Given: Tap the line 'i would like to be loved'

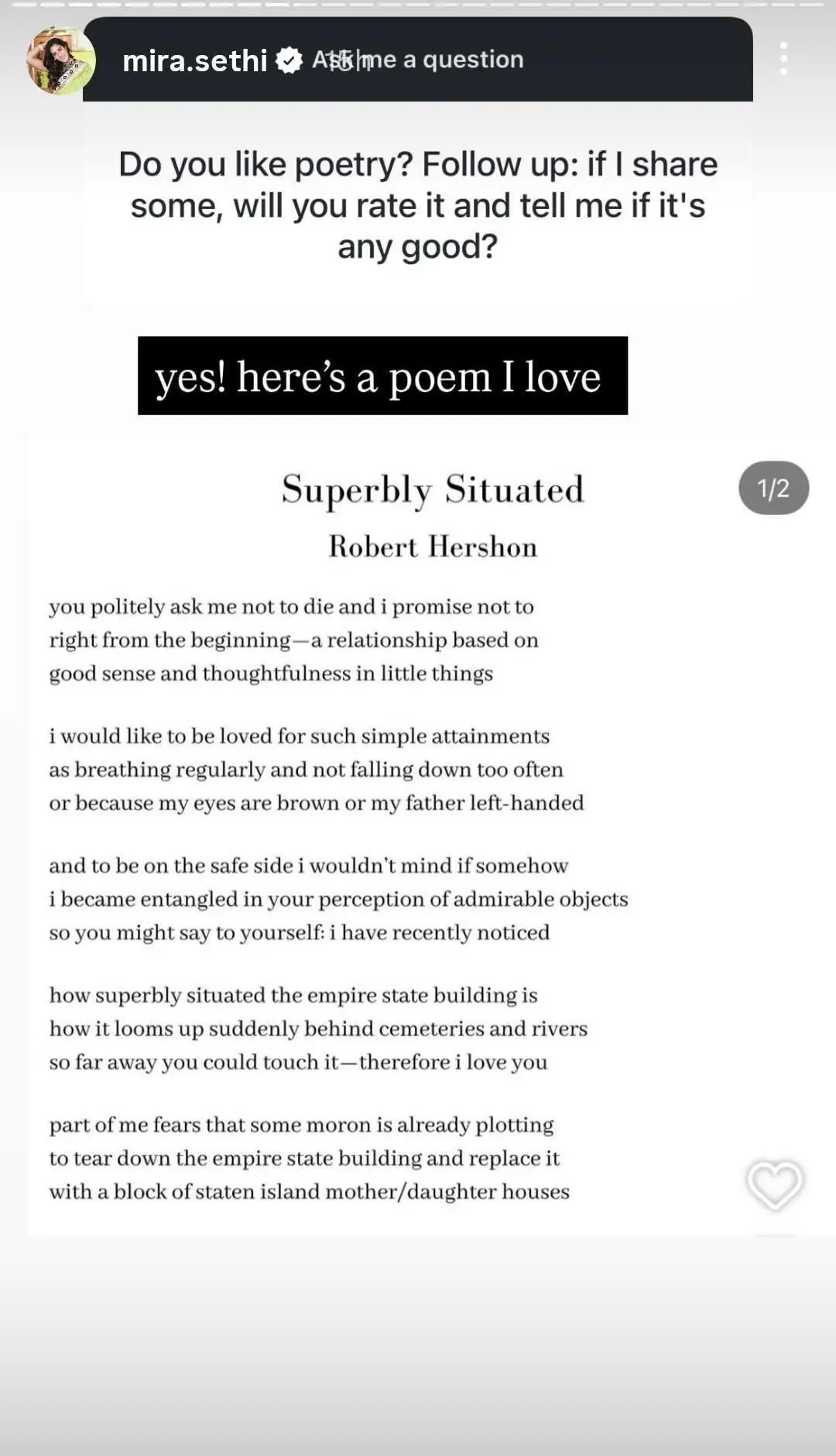Looking at the screenshot, I should coord(299,736).
